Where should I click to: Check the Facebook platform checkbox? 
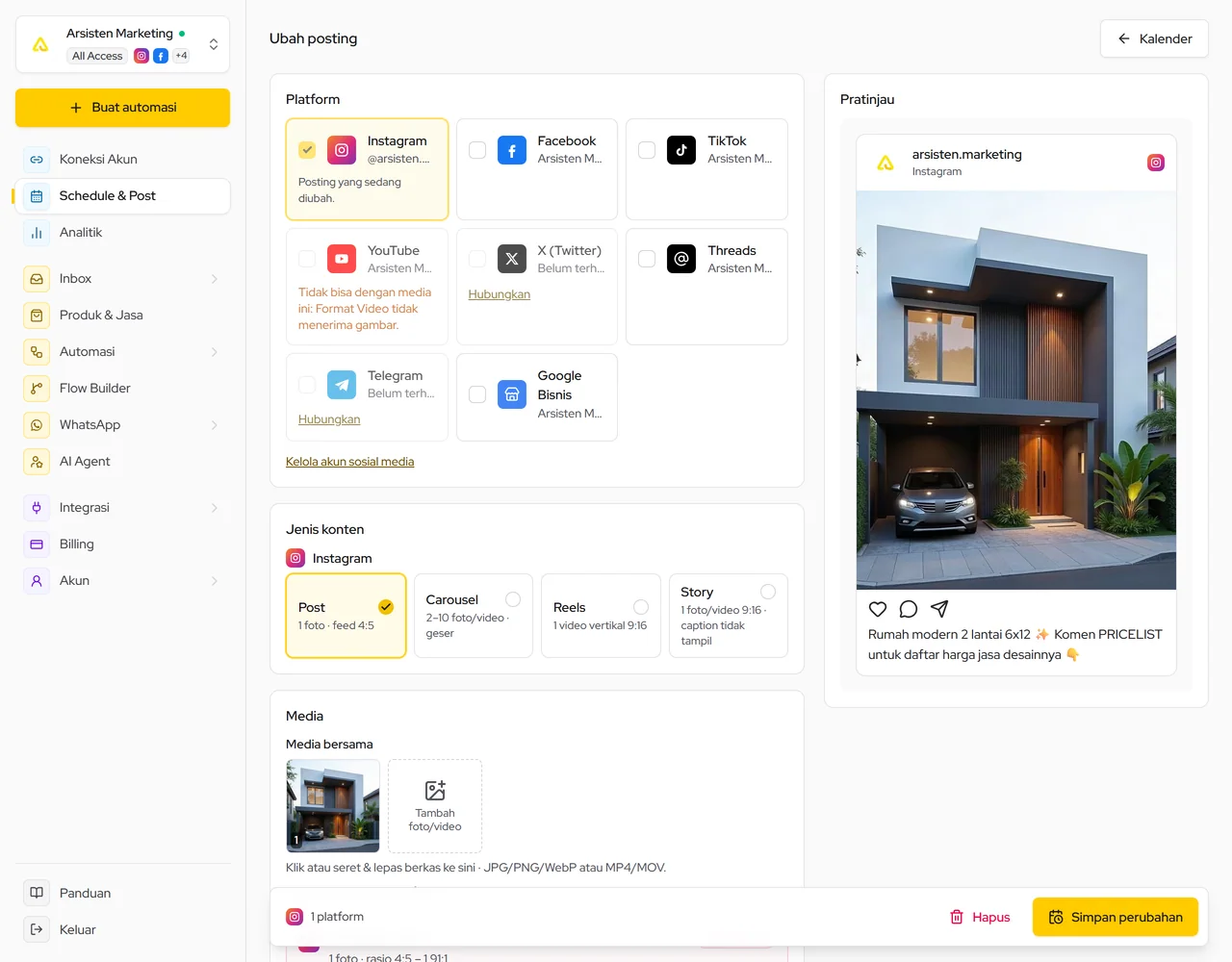(x=477, y=150)
